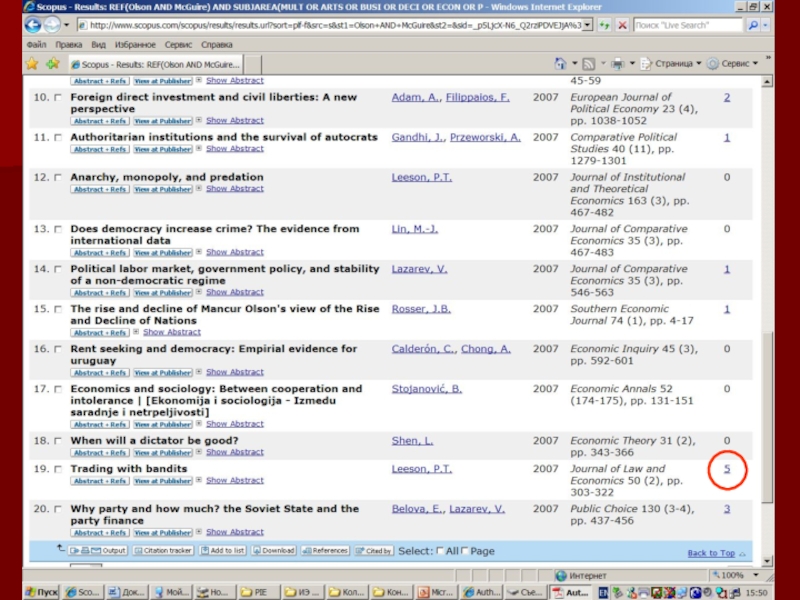Click the vertical scrollbar up arrow

click(x=767, y=82)
